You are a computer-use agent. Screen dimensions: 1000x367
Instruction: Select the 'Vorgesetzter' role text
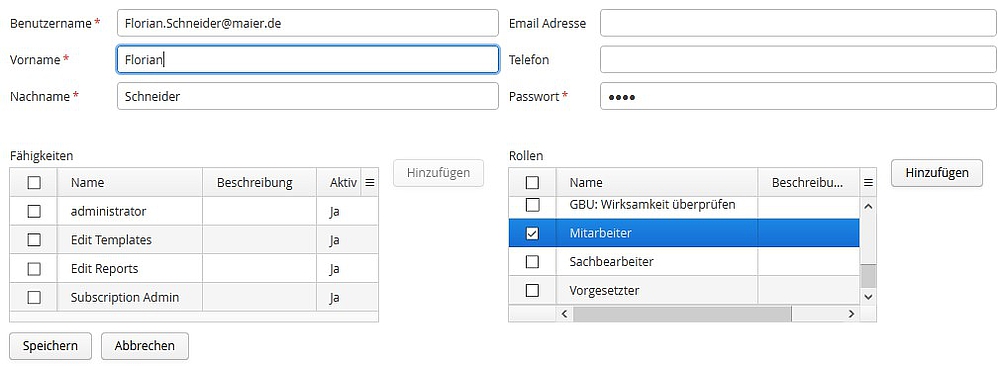[x=605, y=290]
